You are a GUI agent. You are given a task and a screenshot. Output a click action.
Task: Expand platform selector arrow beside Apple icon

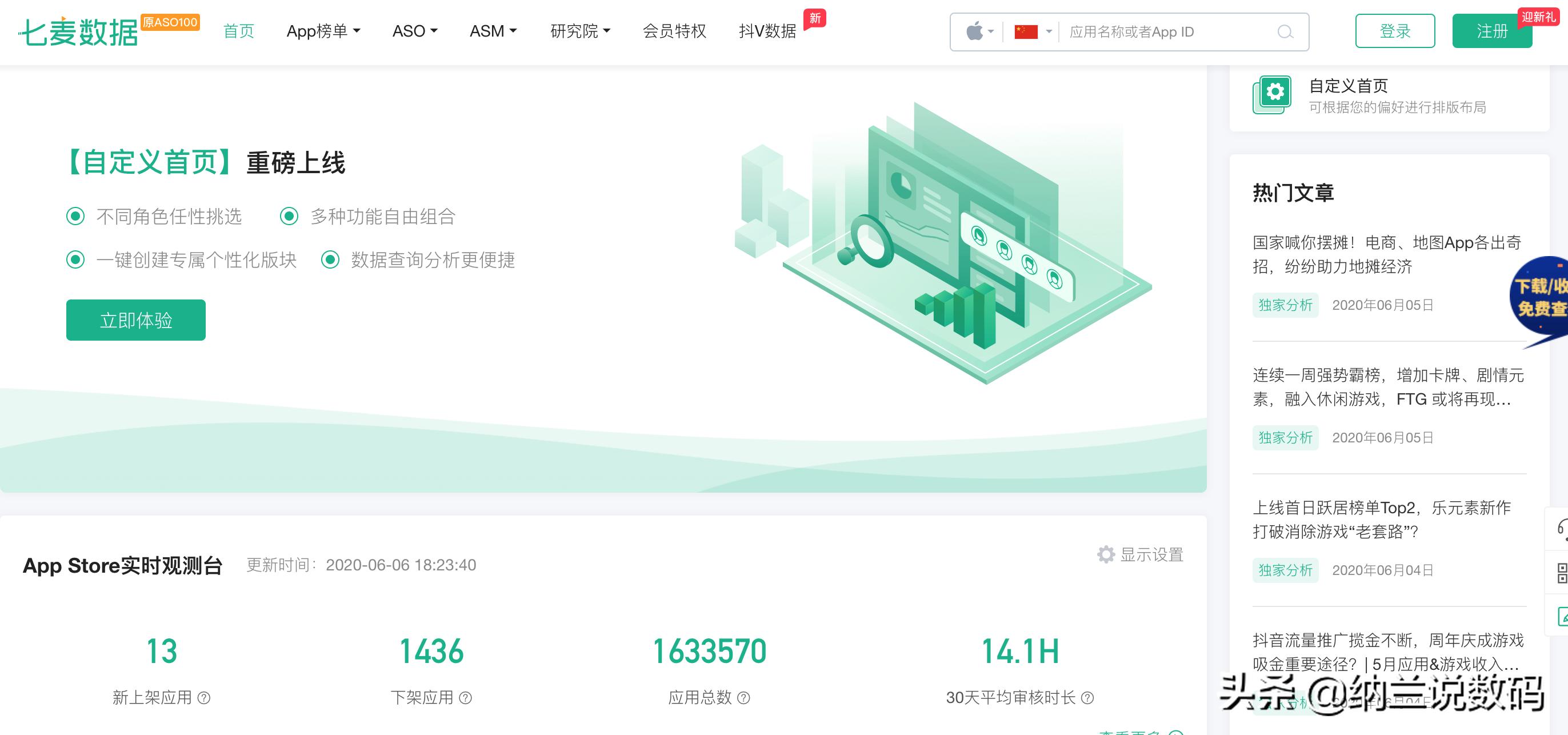991,31
